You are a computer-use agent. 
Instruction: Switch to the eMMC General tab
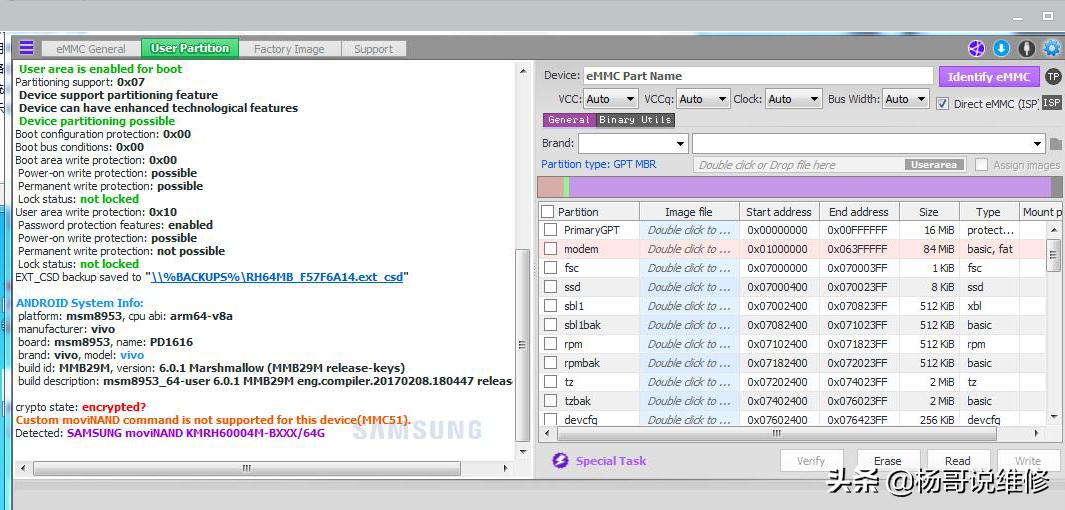coord(91,49)
